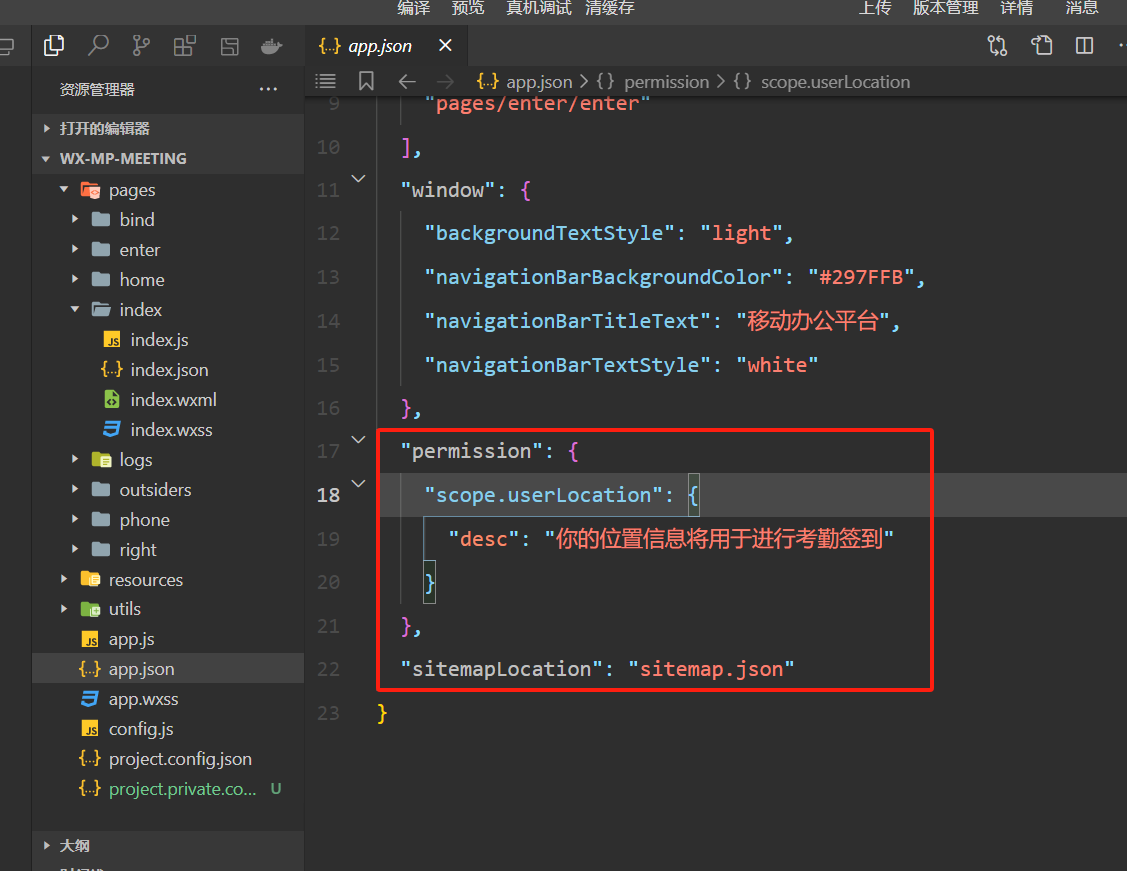The height and width of the screenshot is (871, 1127).
Task: Open index.wxml file in tree
Action: click(172, 400)
